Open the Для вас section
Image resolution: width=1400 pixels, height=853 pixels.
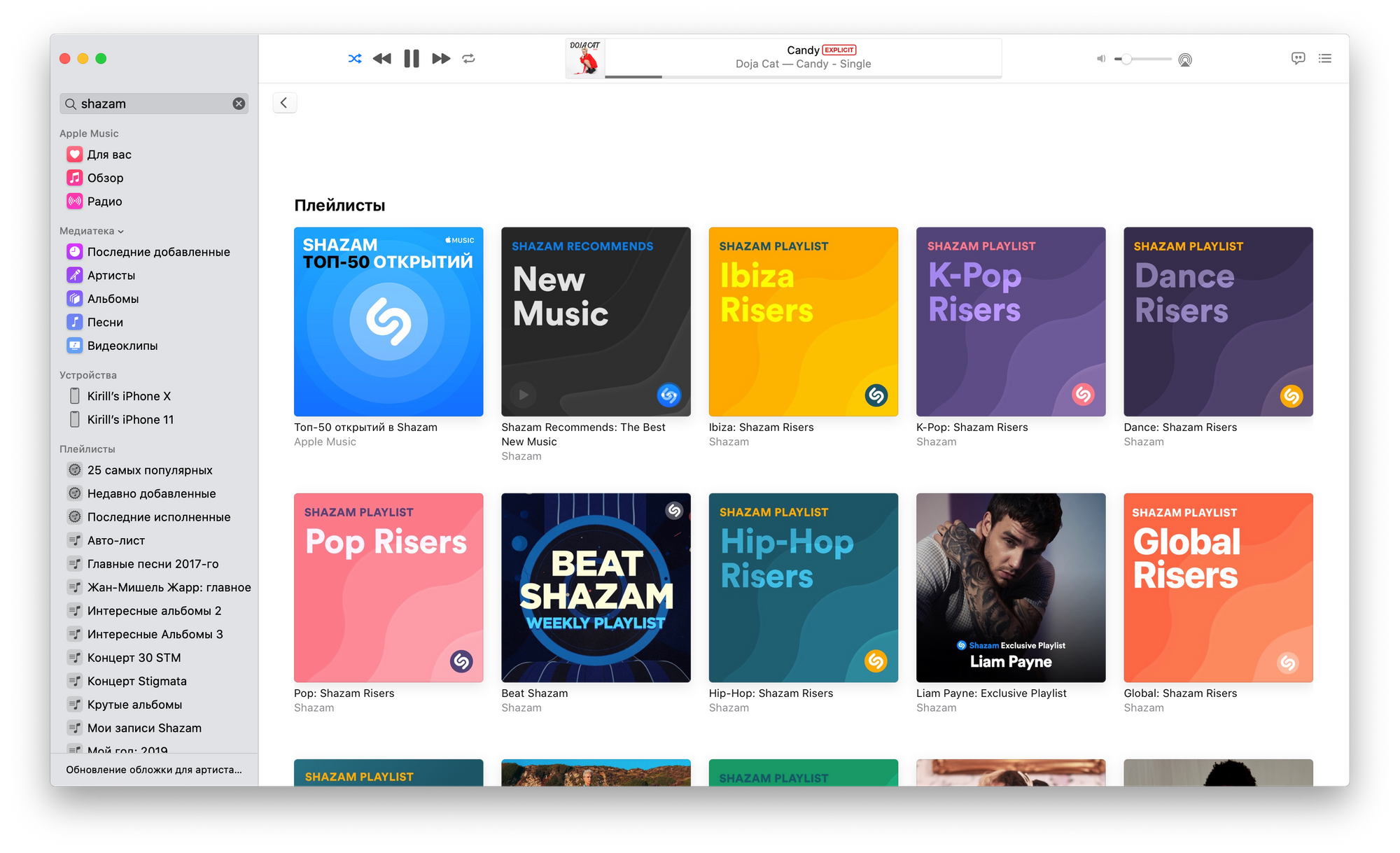(x=109, y=155)
